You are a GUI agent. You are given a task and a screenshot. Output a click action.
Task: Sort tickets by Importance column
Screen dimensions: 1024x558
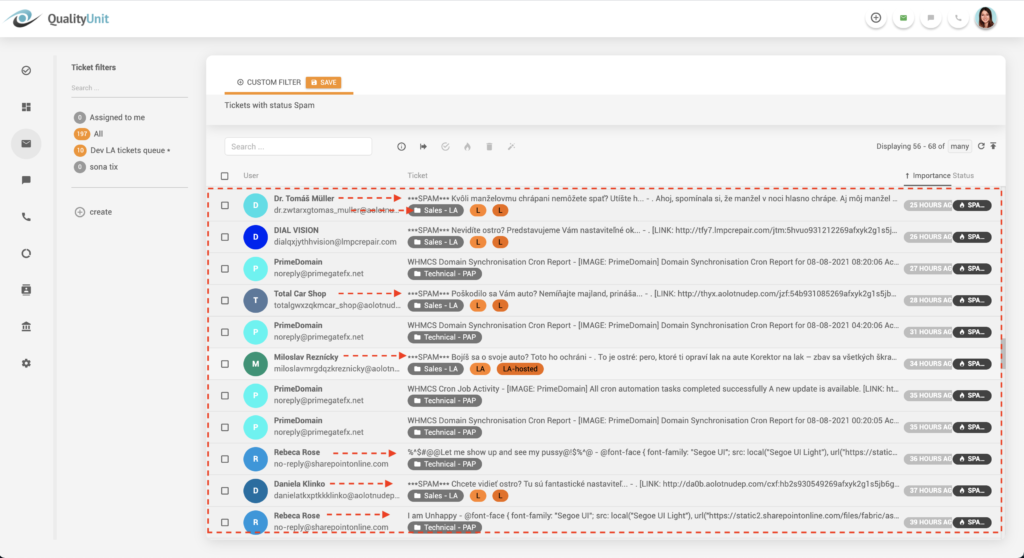tap(930, 176)
